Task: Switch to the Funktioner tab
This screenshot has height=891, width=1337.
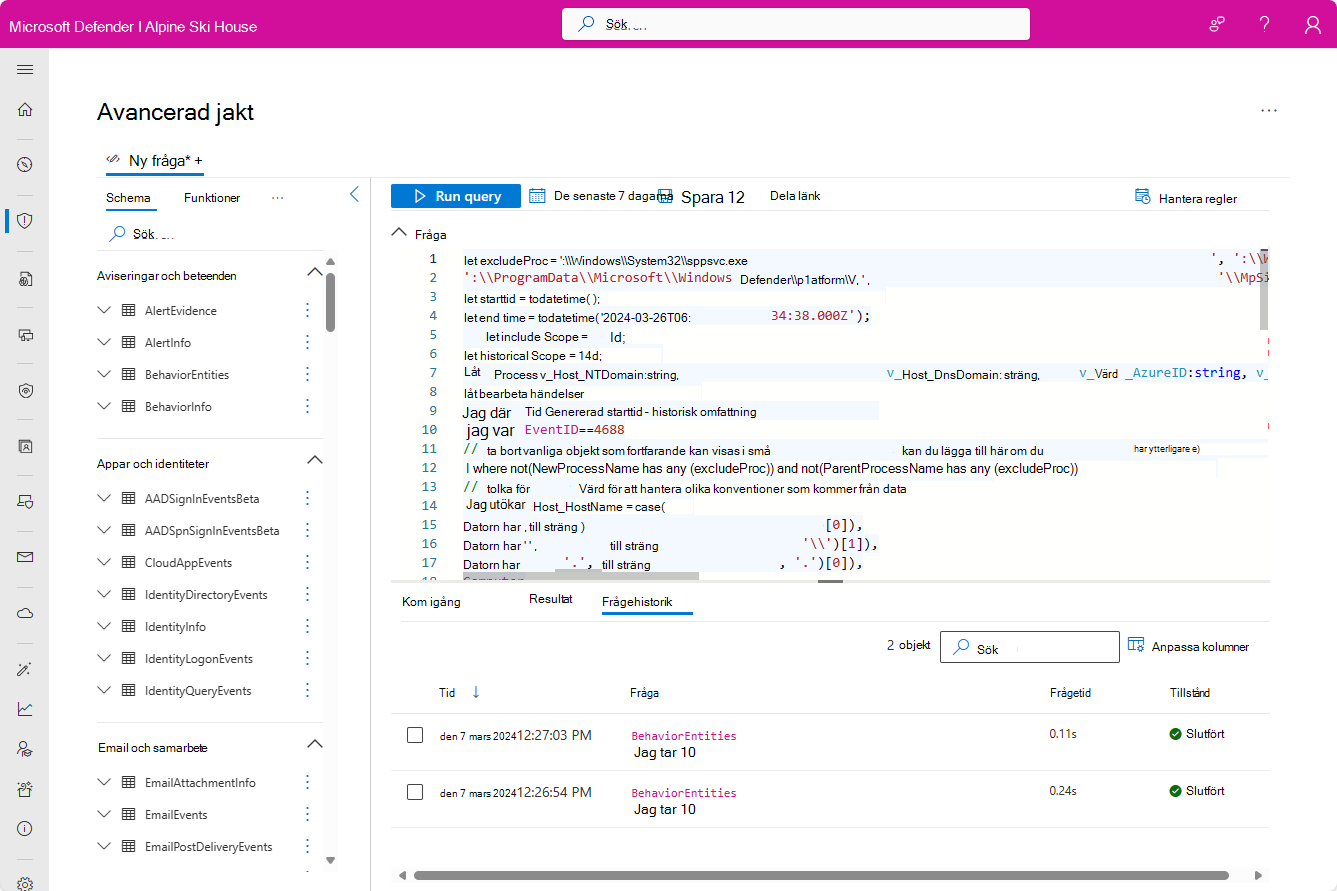Action: click(212, 198)
